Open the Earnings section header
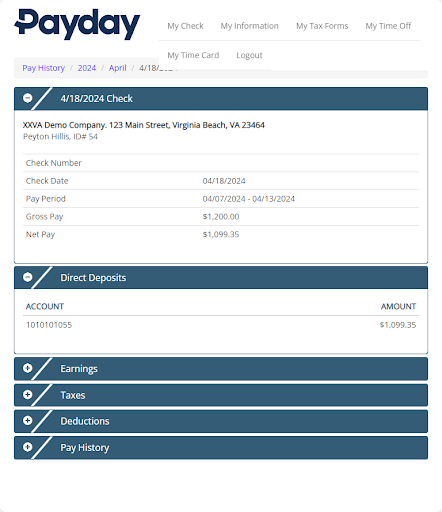This screenshot has width=442, height=512. [221, 369]
